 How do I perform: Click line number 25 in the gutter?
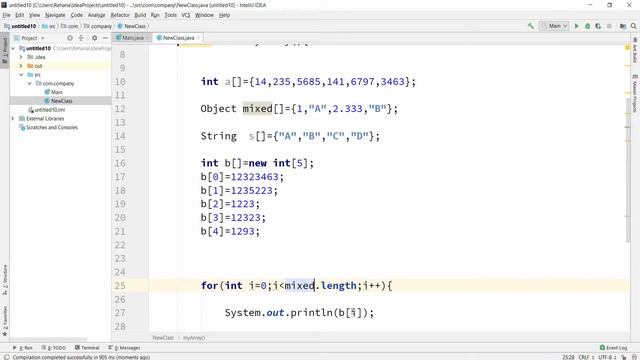tap(120, 286)
